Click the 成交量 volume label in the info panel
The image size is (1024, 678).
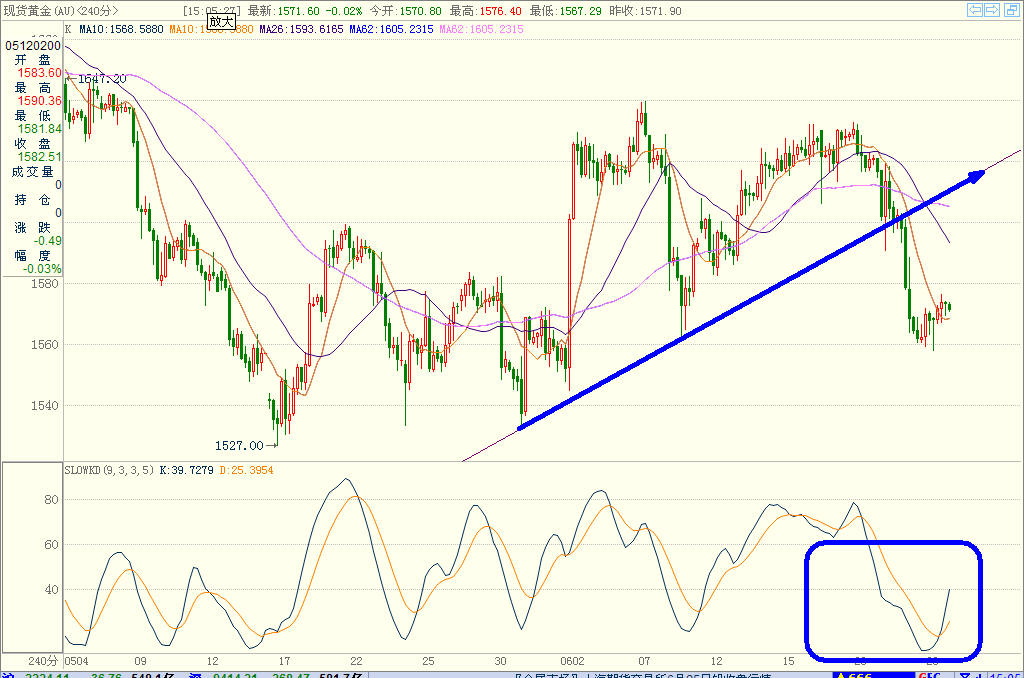click(x=33, y=172)
